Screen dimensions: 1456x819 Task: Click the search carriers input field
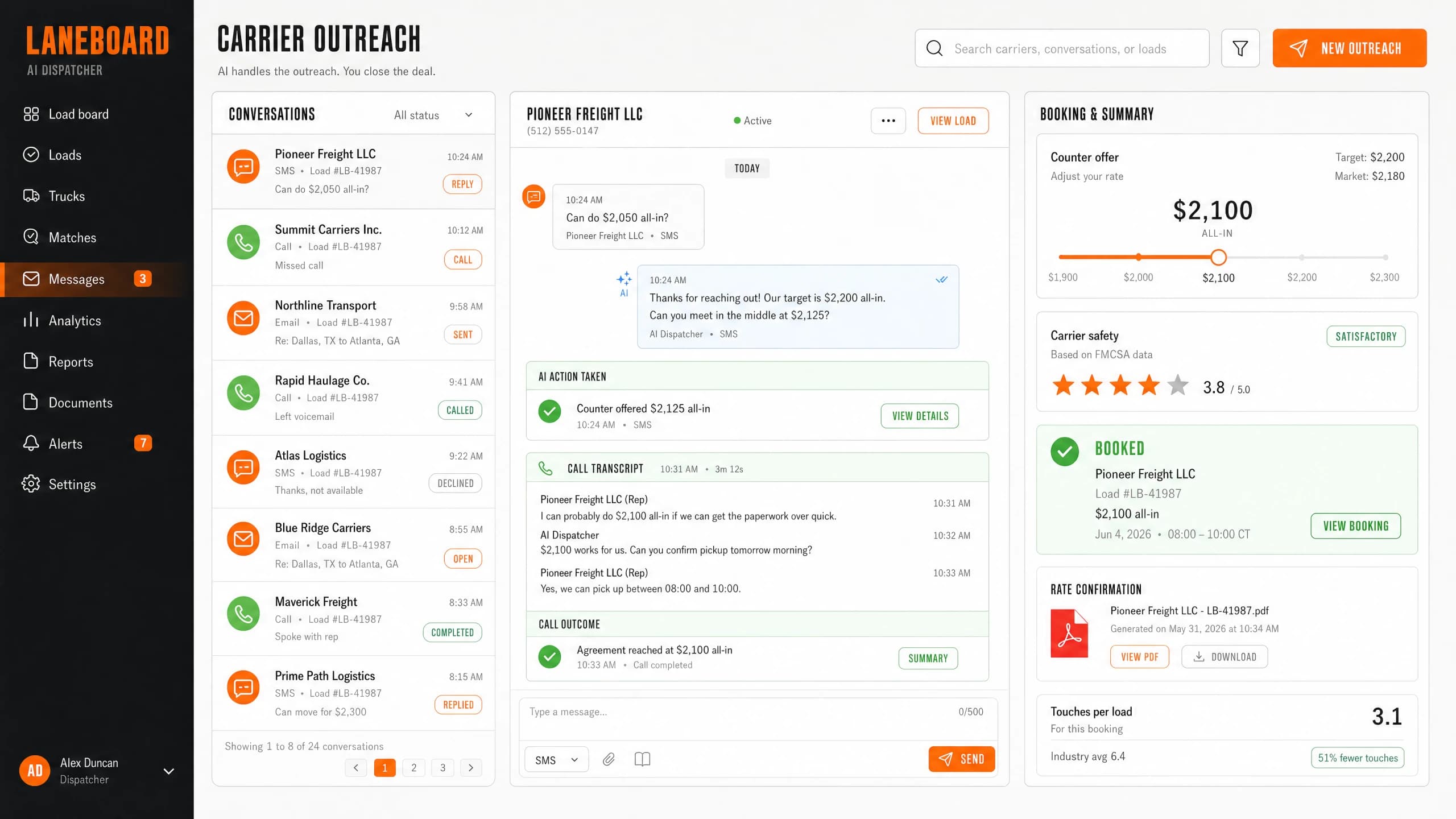point(1062,48)
